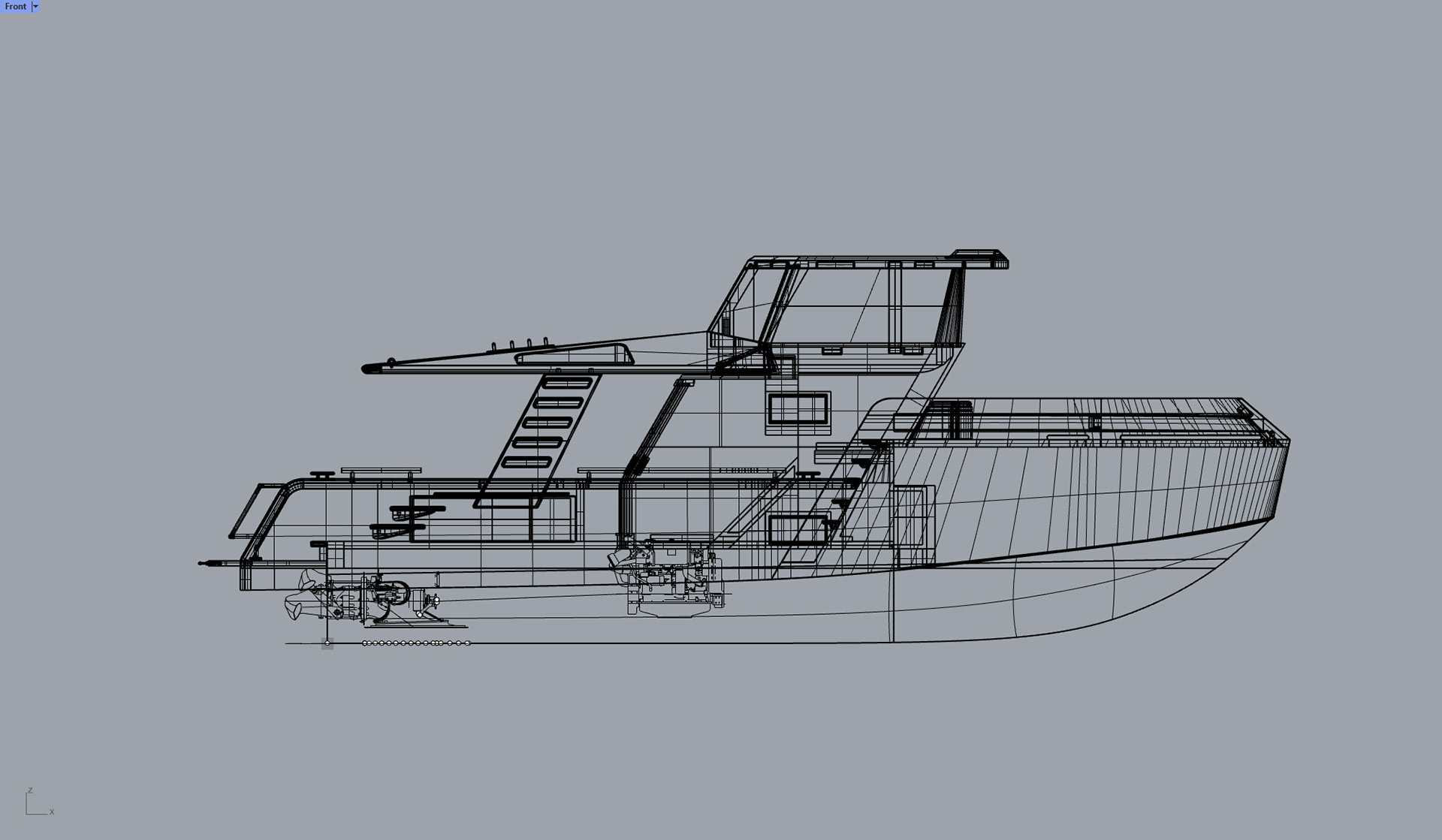Click the Z axis label of axes icon
The image size is (1442, 840).
point(30,790)
